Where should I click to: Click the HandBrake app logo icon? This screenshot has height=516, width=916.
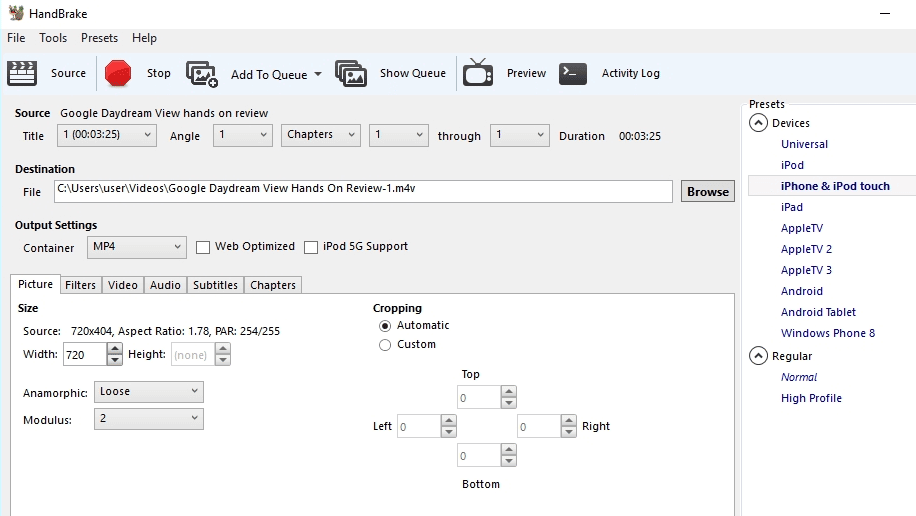pyautogui.click(x=16, y=13)
